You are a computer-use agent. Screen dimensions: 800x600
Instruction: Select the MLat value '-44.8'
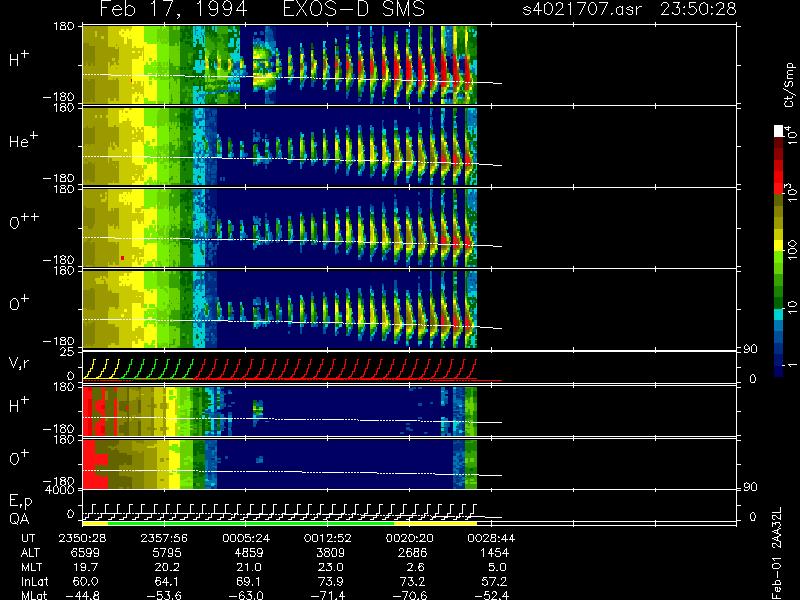click(x=83, y=595)
